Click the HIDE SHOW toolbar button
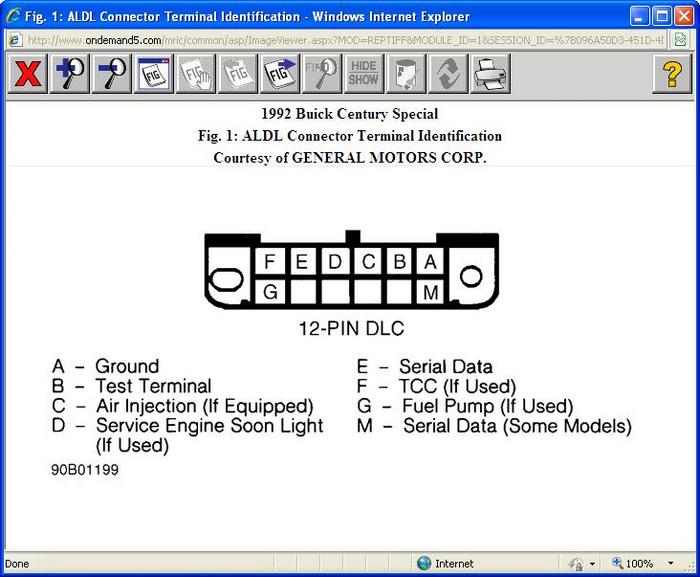Image resolution: width=700 pixels, height=577 pixels. tap(363, 74)
